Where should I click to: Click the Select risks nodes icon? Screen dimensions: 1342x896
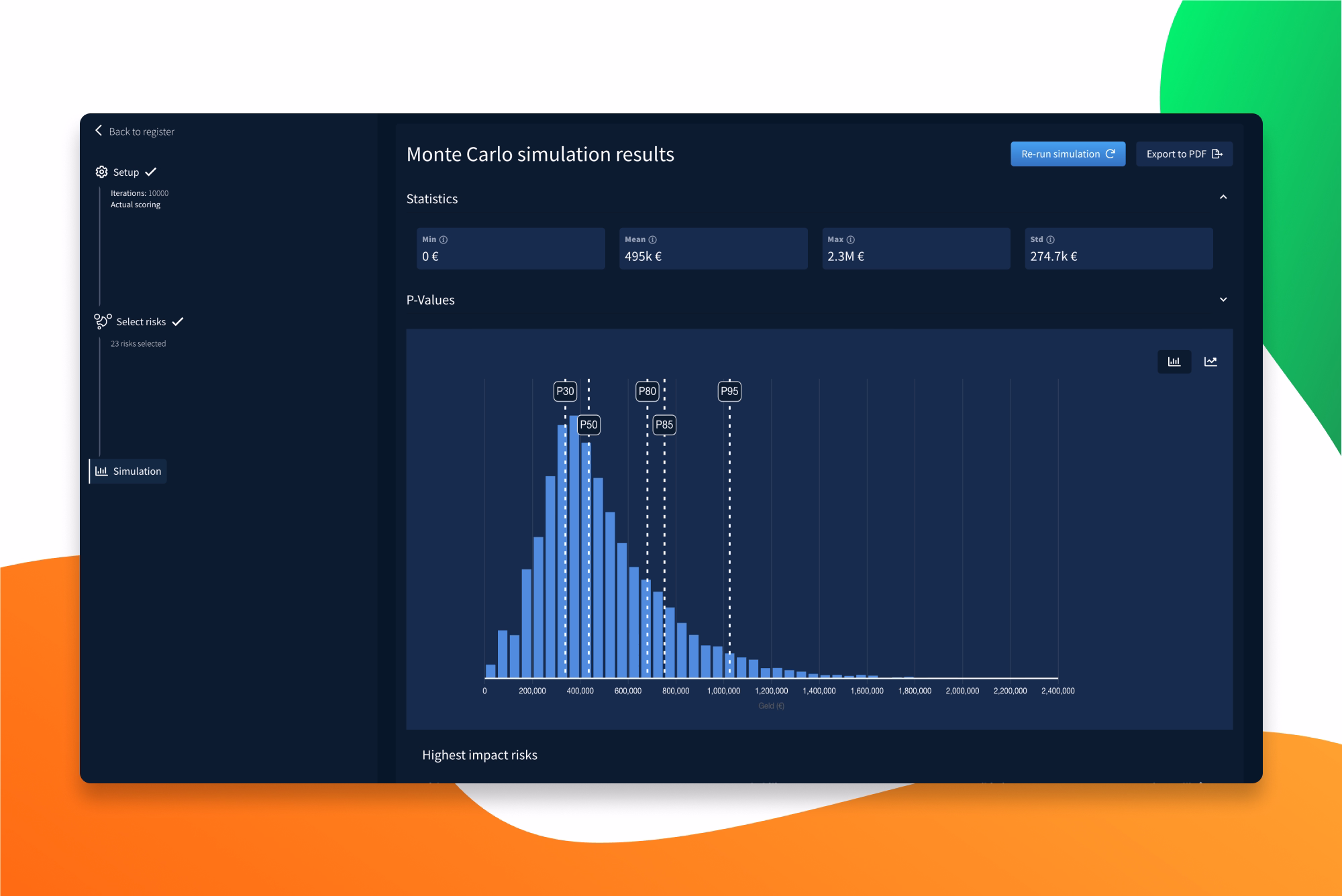point(103,321)
